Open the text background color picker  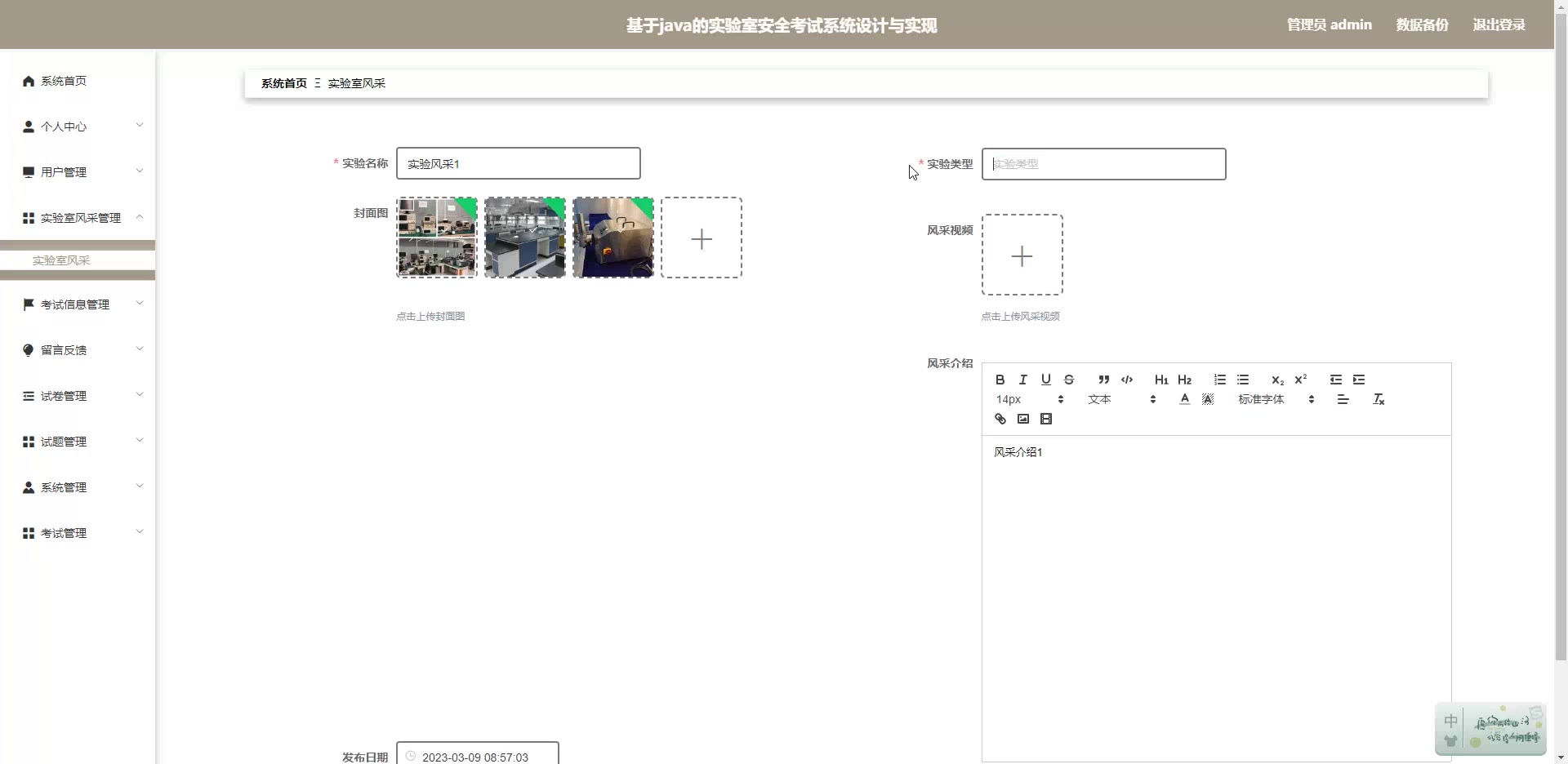pyautogui.click(x=1208, y=399)
